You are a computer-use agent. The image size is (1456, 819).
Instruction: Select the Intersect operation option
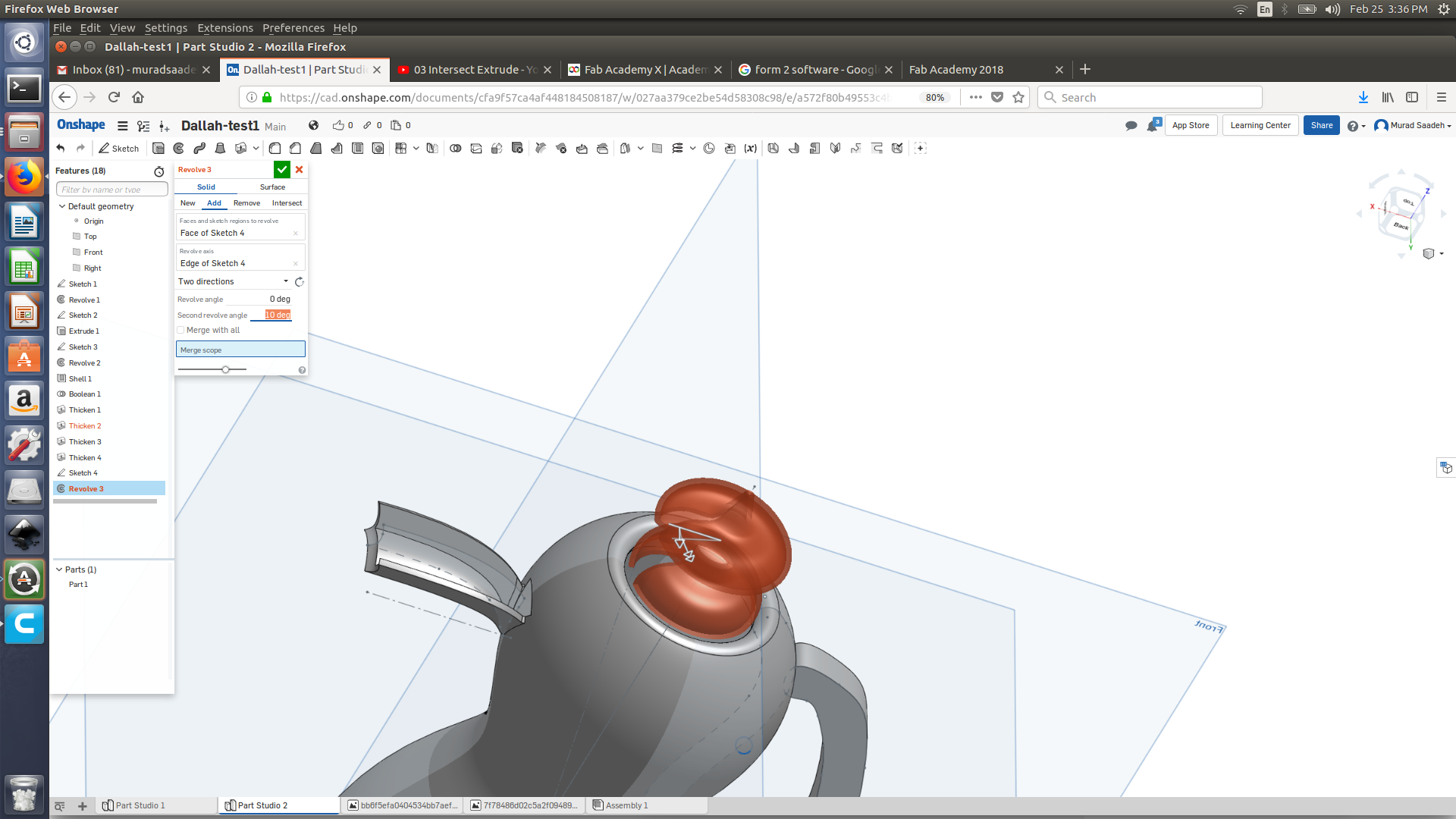(x=287, y=203)
